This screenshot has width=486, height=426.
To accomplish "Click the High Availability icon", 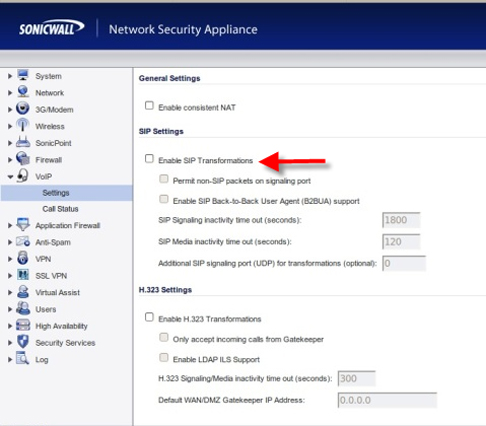I will pyautogui.click(x=23, y=325).
